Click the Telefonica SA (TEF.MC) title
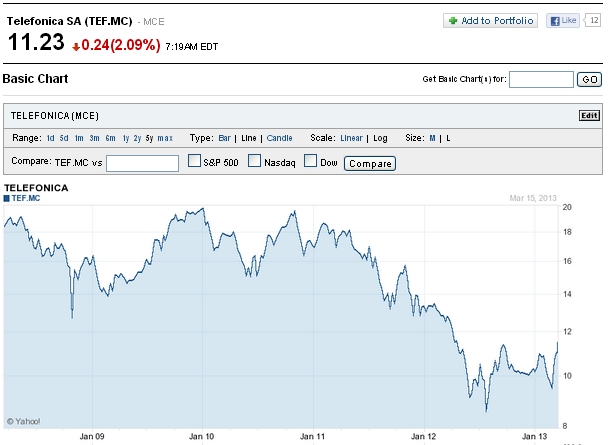Image resolution: width=609 pixels, height=445 pixels. [x=70, y=21]
